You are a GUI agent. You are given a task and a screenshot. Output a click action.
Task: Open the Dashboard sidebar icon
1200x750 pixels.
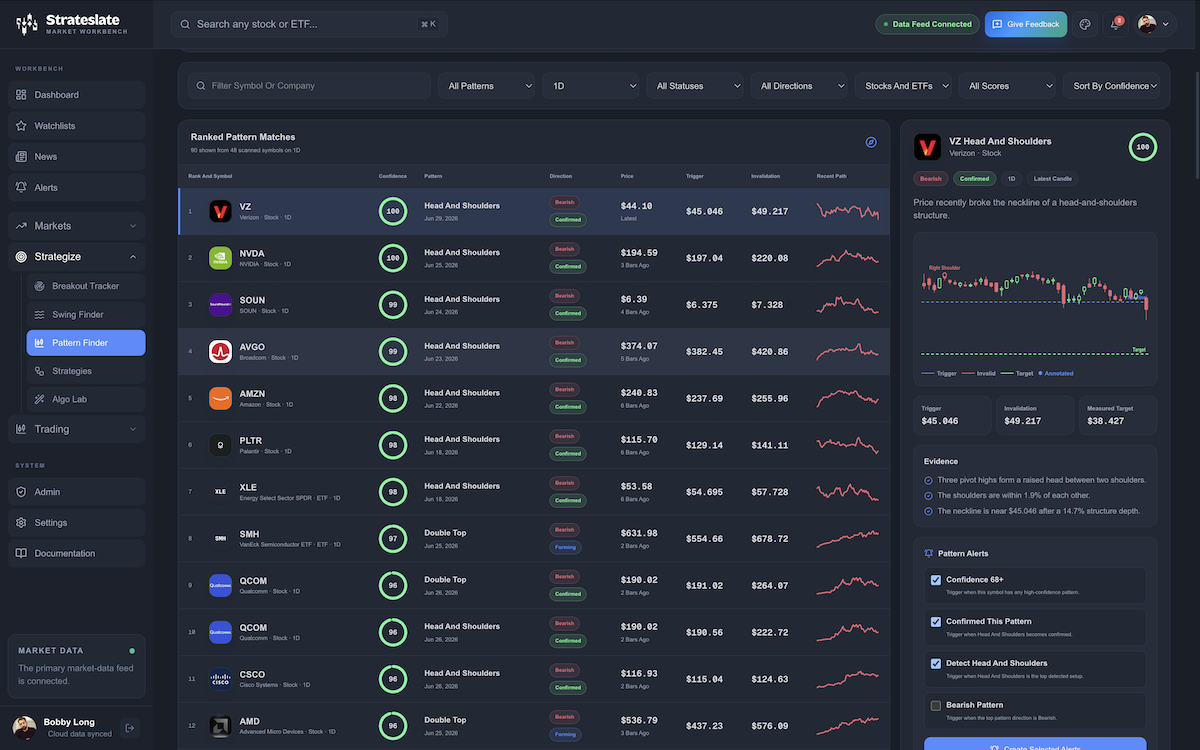[22, 95]
